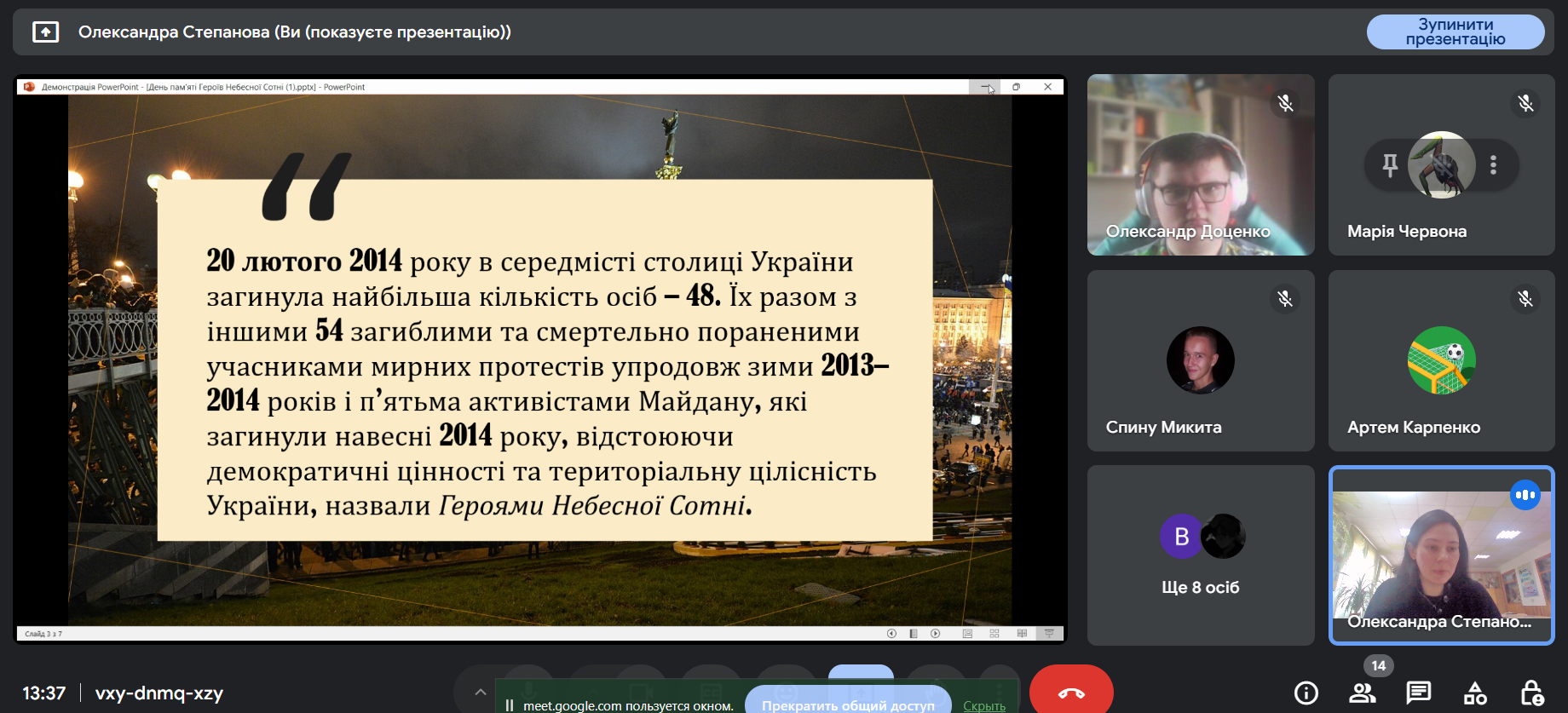Advance to next slide in PowerPoint status bar
Viewport: 1568px width, 713px height.
(x=936, y=634)
